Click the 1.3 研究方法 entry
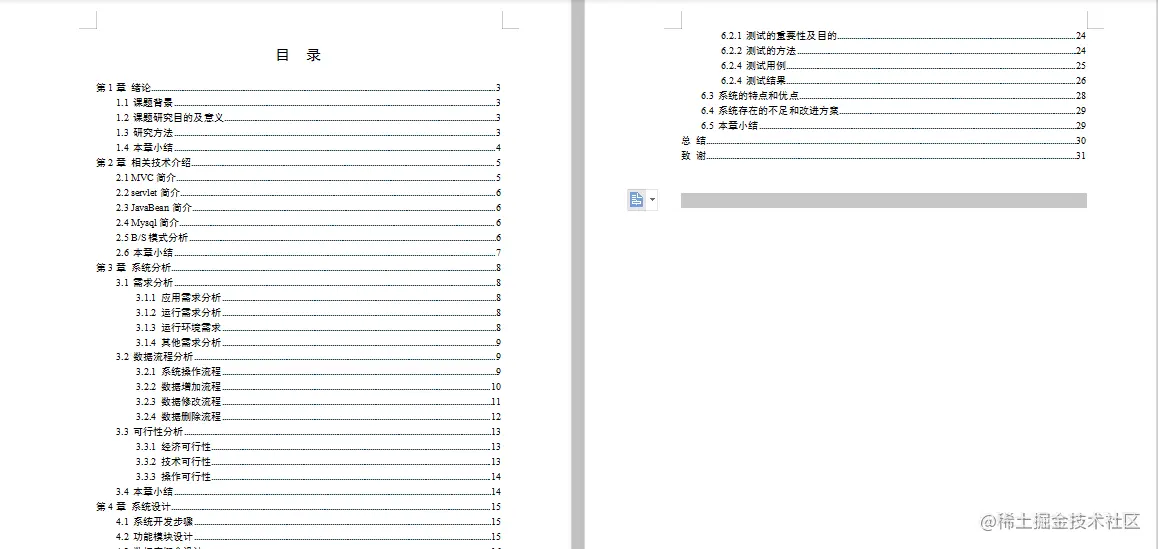The height and width of the screenshot is (549, 1158). [x=309, y=133]
